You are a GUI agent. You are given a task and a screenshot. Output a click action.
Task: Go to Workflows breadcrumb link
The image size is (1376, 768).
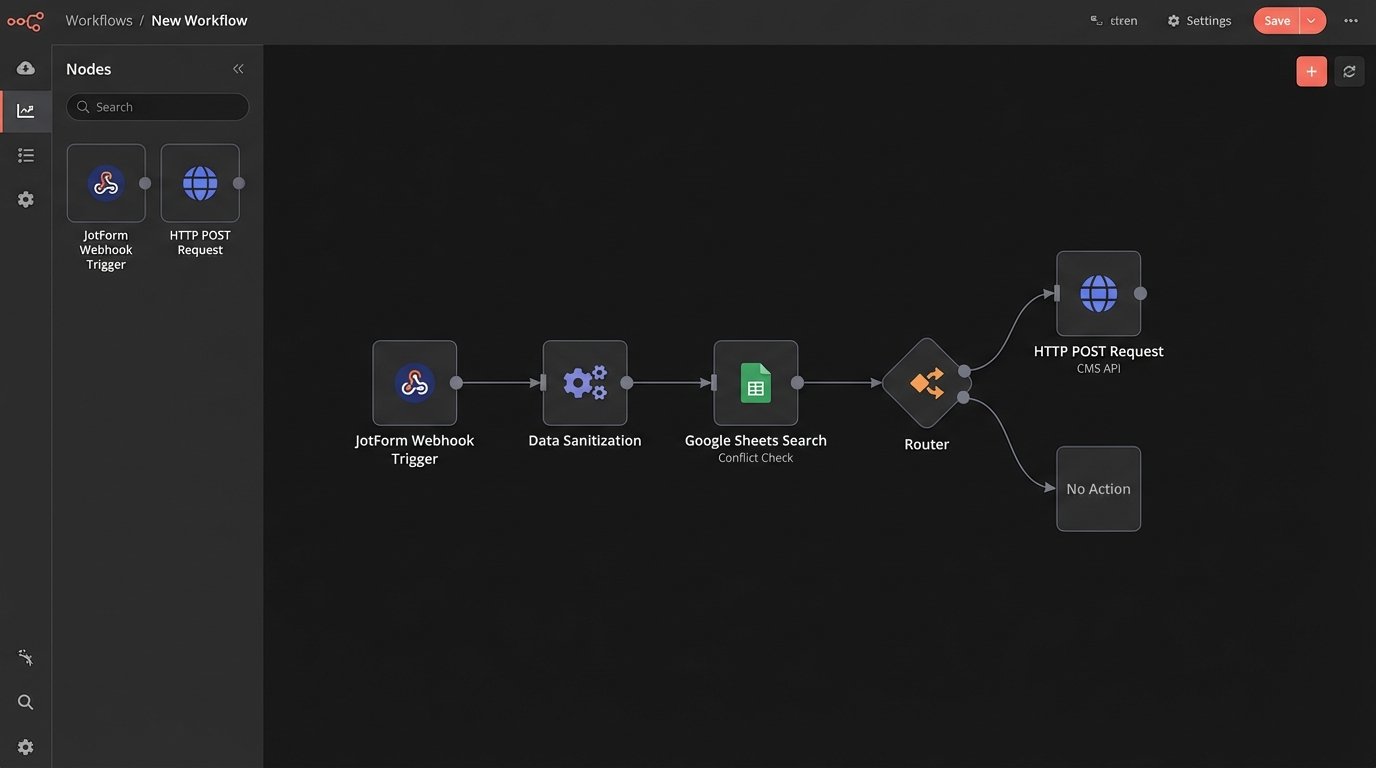click(99, 21)
